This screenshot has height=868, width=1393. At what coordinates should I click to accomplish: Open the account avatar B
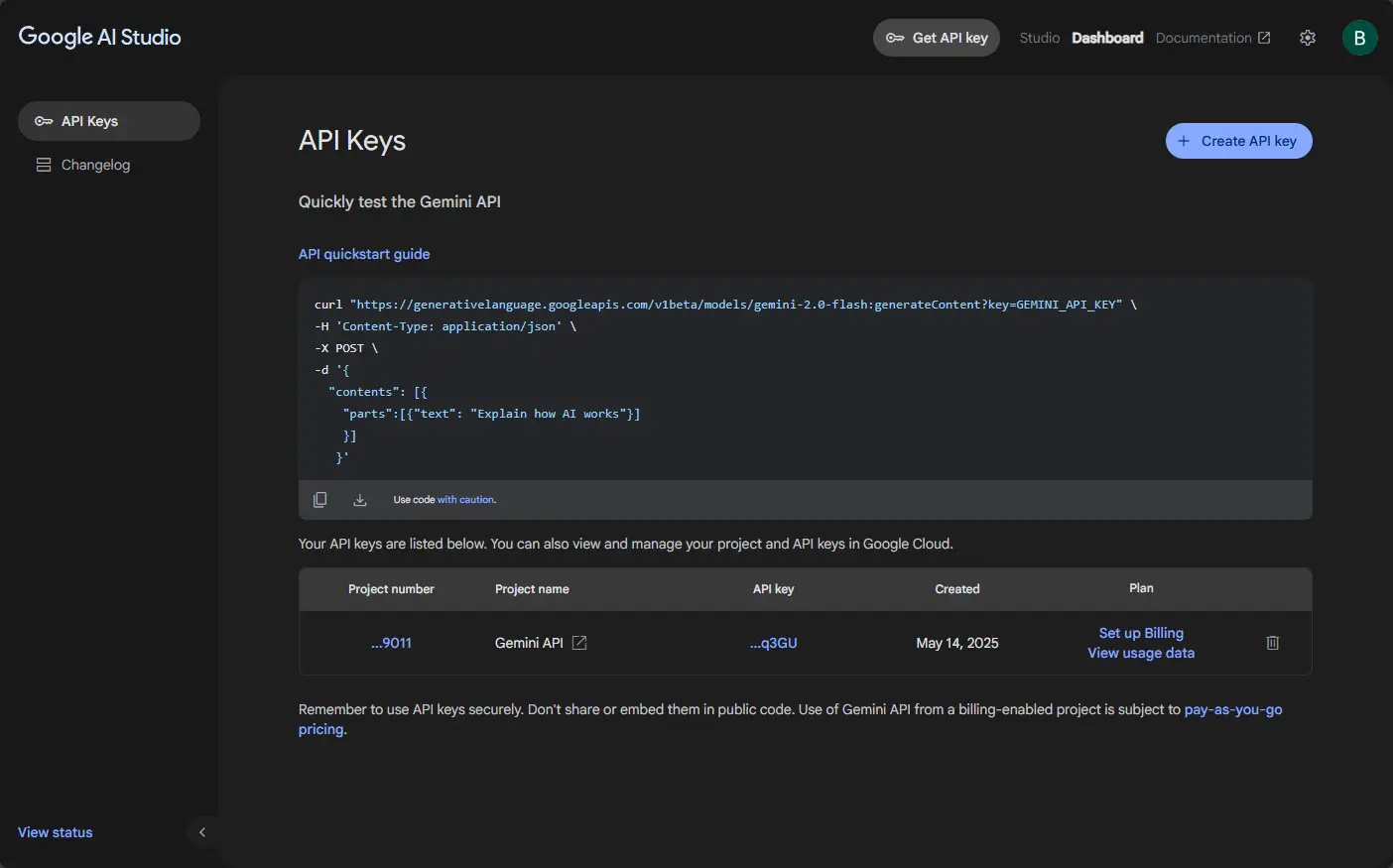[1359, 38]
